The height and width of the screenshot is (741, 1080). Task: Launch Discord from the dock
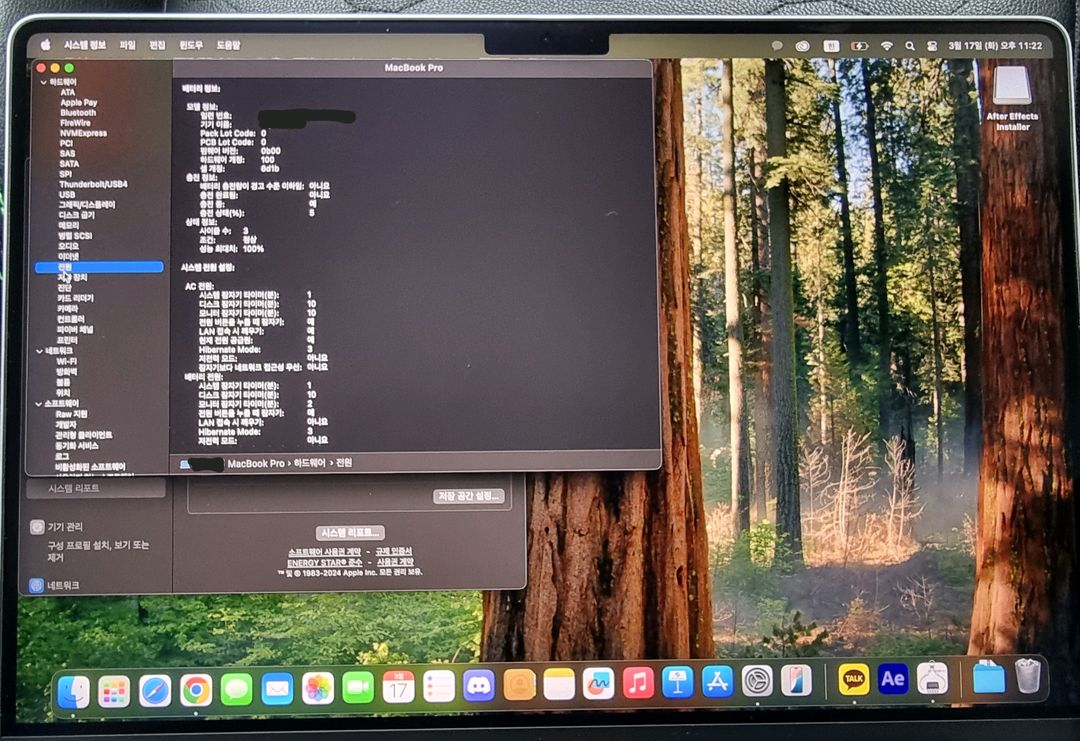(479, 686)
